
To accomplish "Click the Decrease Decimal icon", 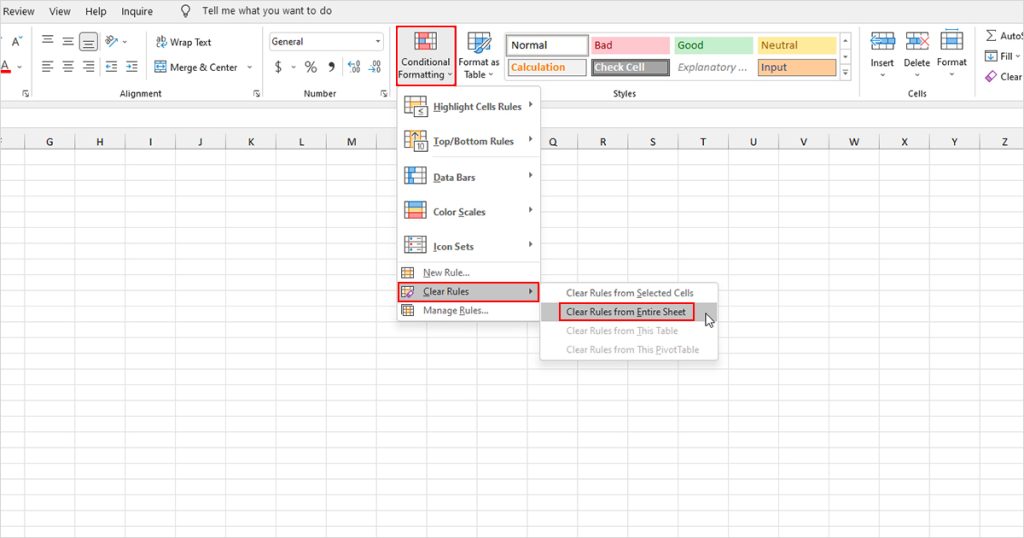I will (x=375, y=67).
